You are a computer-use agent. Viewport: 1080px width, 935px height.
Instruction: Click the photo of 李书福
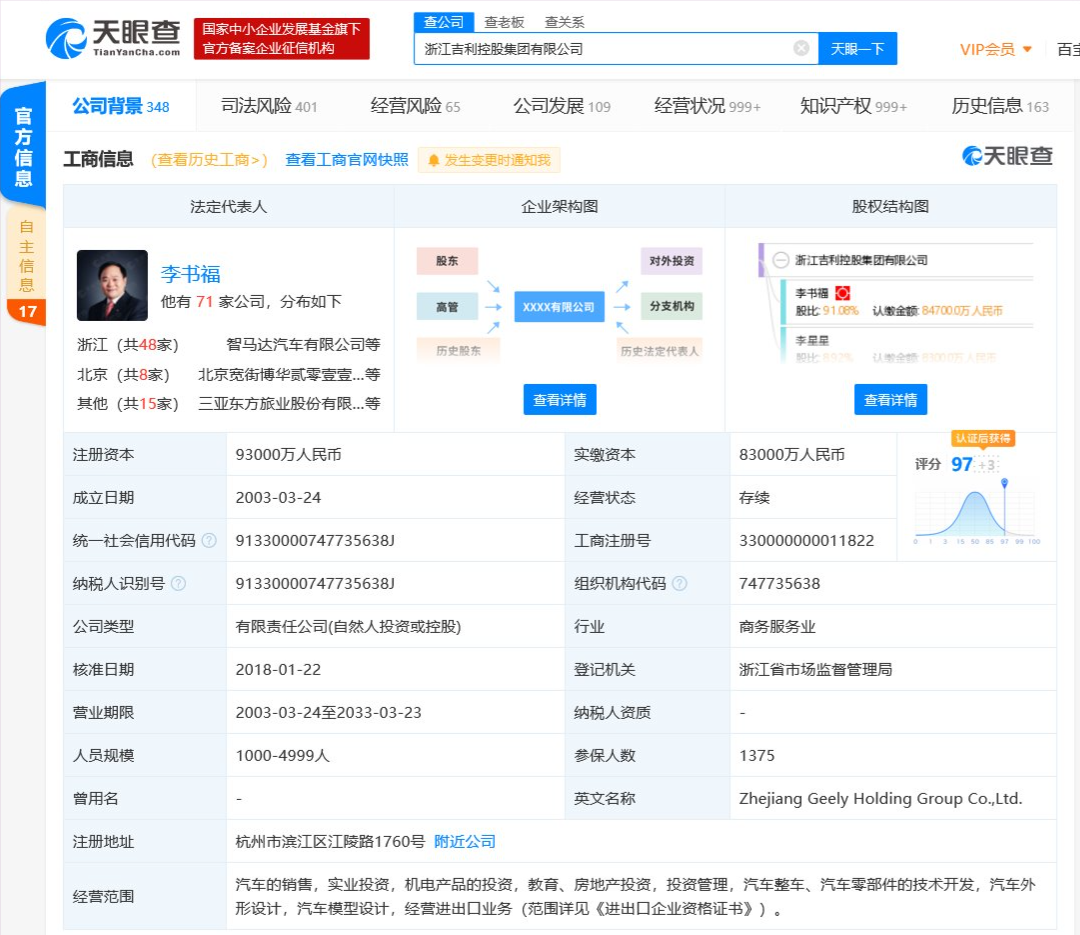point(112,285)
